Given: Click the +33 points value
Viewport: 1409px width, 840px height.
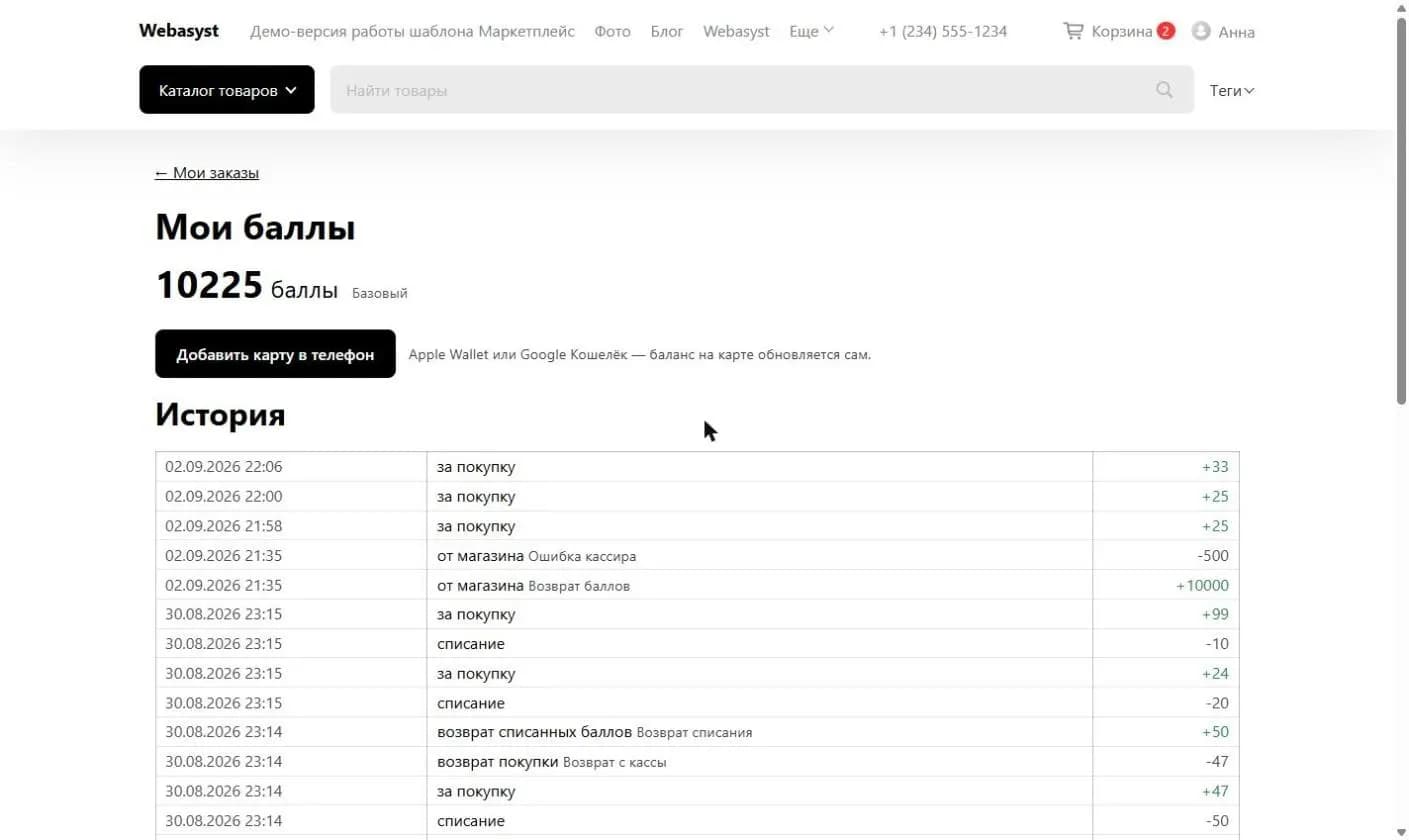Looking at the screenshot, I should pyautogui.click(x=1215, y=467).
